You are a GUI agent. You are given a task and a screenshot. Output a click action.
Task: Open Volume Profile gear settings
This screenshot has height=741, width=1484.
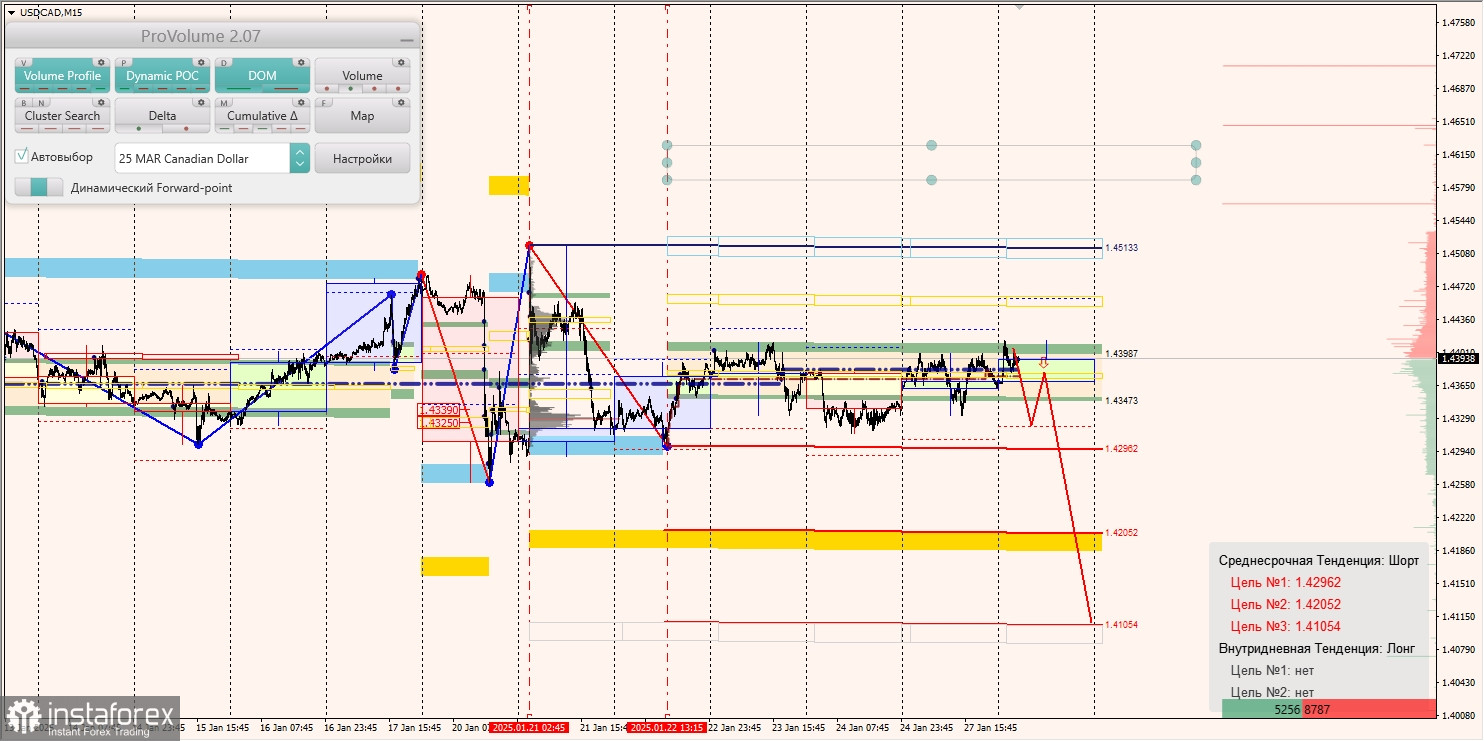coord(101,62)
